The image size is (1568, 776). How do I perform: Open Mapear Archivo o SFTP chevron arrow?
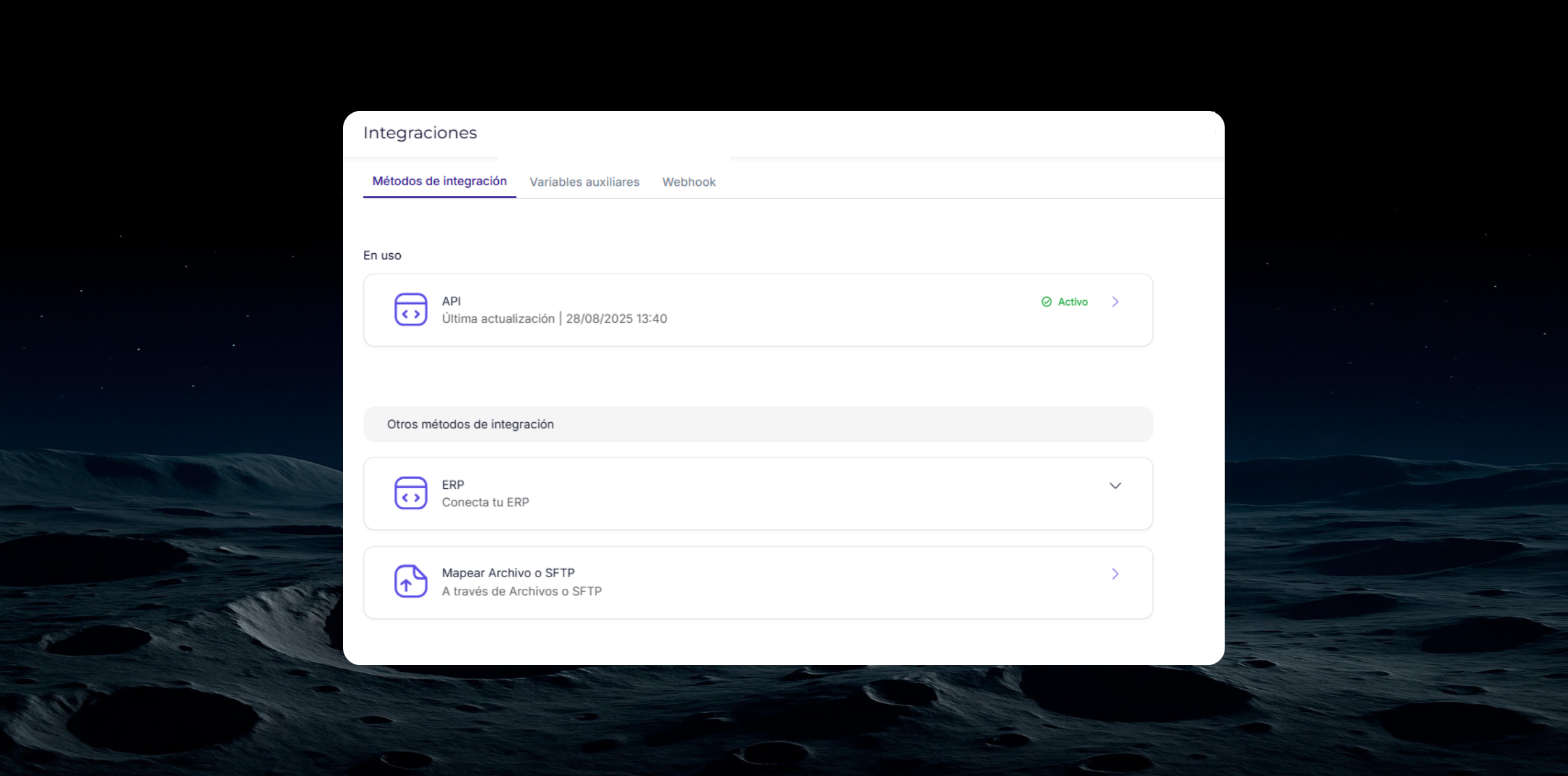(1115, 574)
